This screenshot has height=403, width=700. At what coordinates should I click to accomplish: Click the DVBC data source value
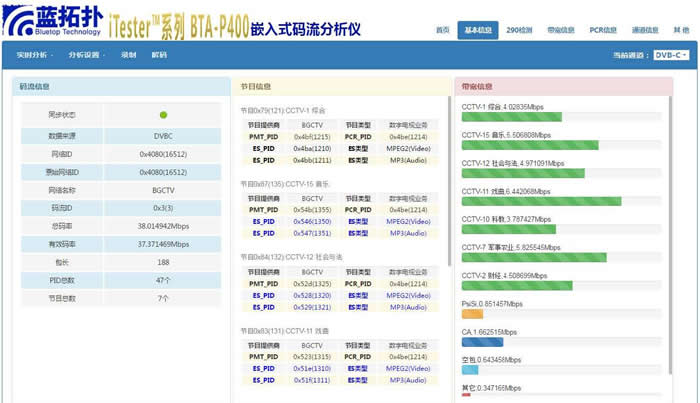163,136
